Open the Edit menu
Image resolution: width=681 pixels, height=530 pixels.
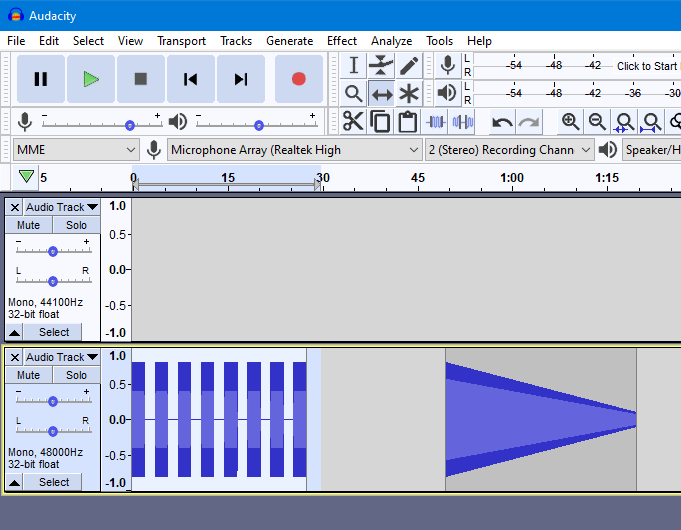(x=49, y=41)
